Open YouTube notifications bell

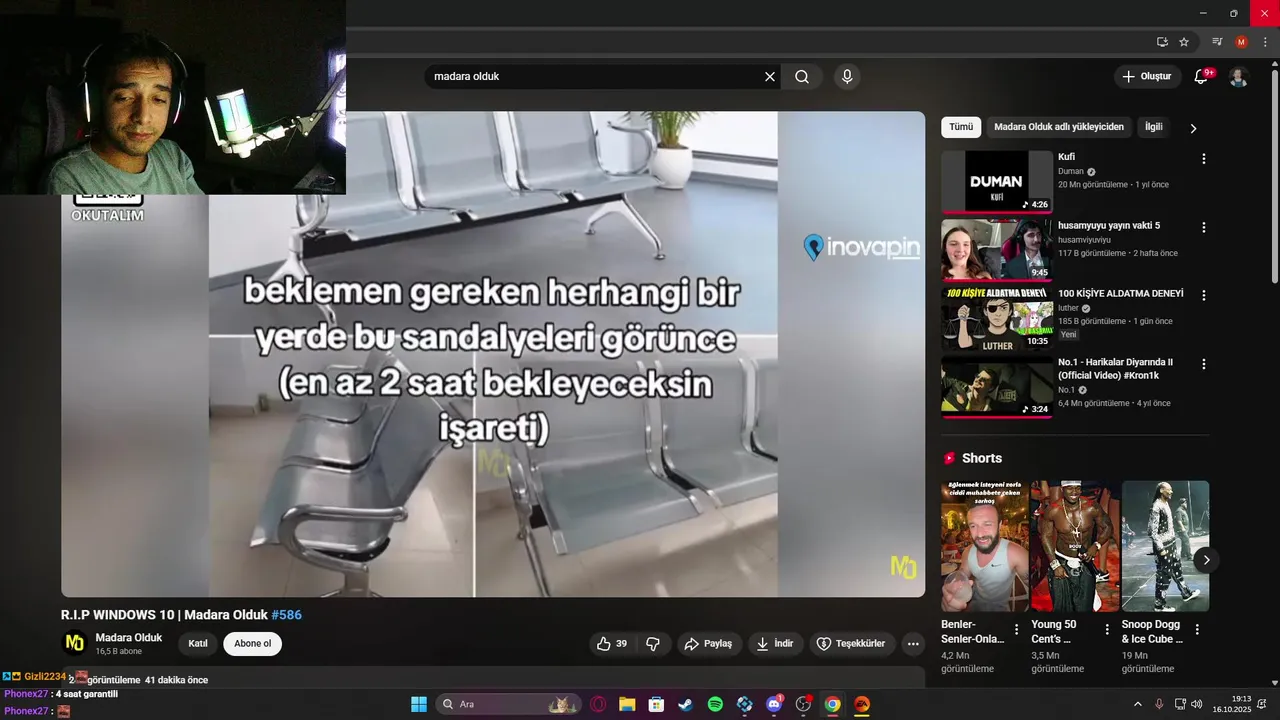click(x=1201, y=77)
